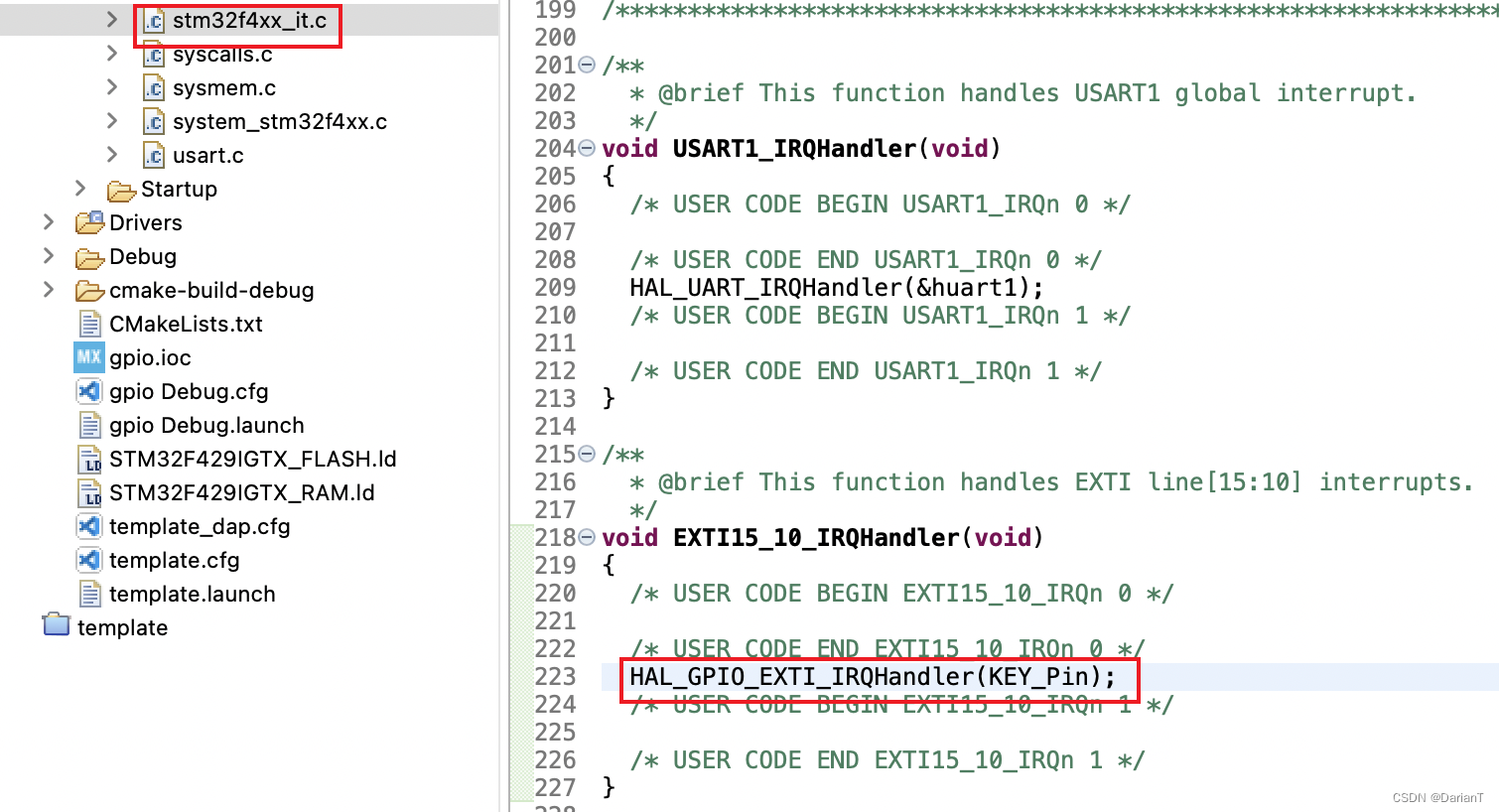This screenshot has height=812, width=1499.
Task: Click the USER CODE END EXTI15_10_IRQn 1 comment
Action: pyautogui.click(x=887, y=760)
